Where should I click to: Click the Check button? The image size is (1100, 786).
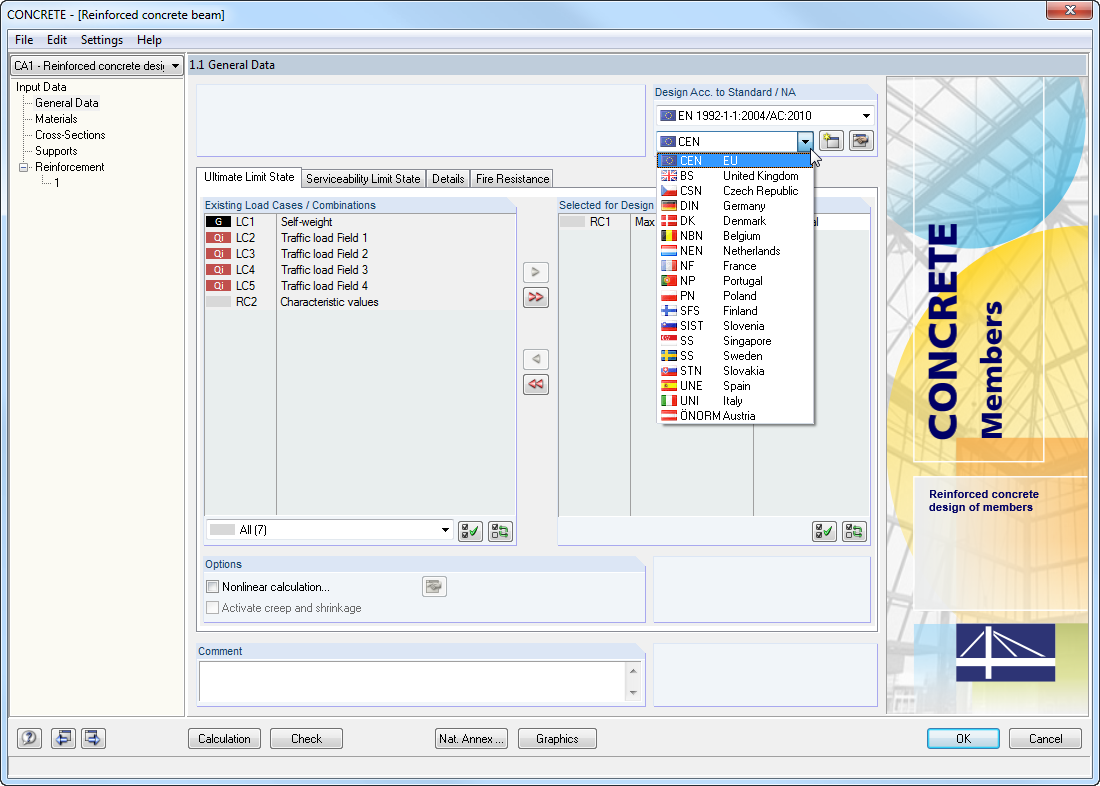307,738
